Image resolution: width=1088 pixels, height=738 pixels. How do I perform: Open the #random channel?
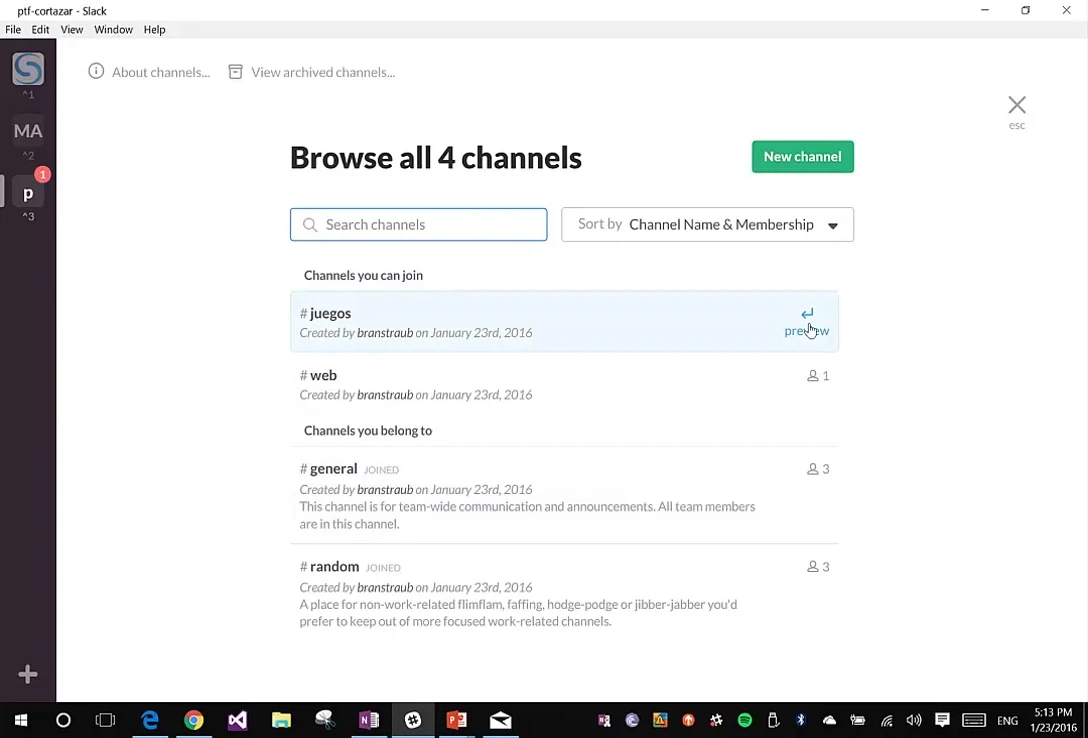click(564, 593)
